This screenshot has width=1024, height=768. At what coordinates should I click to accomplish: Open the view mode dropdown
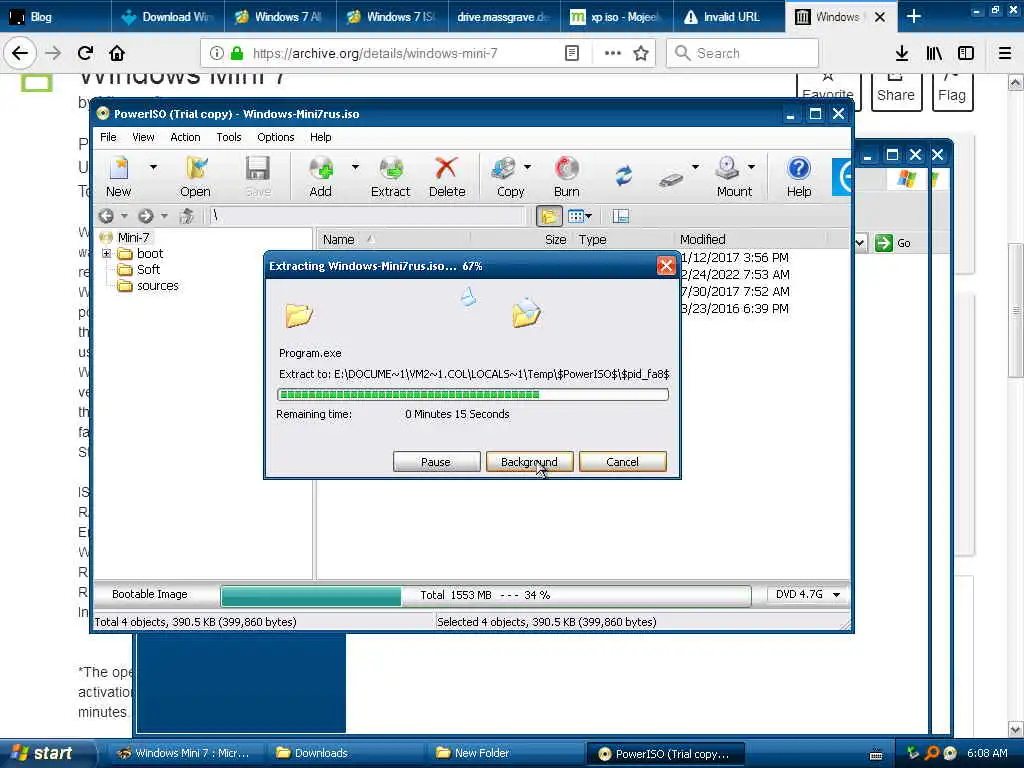(x=579, y=216)
